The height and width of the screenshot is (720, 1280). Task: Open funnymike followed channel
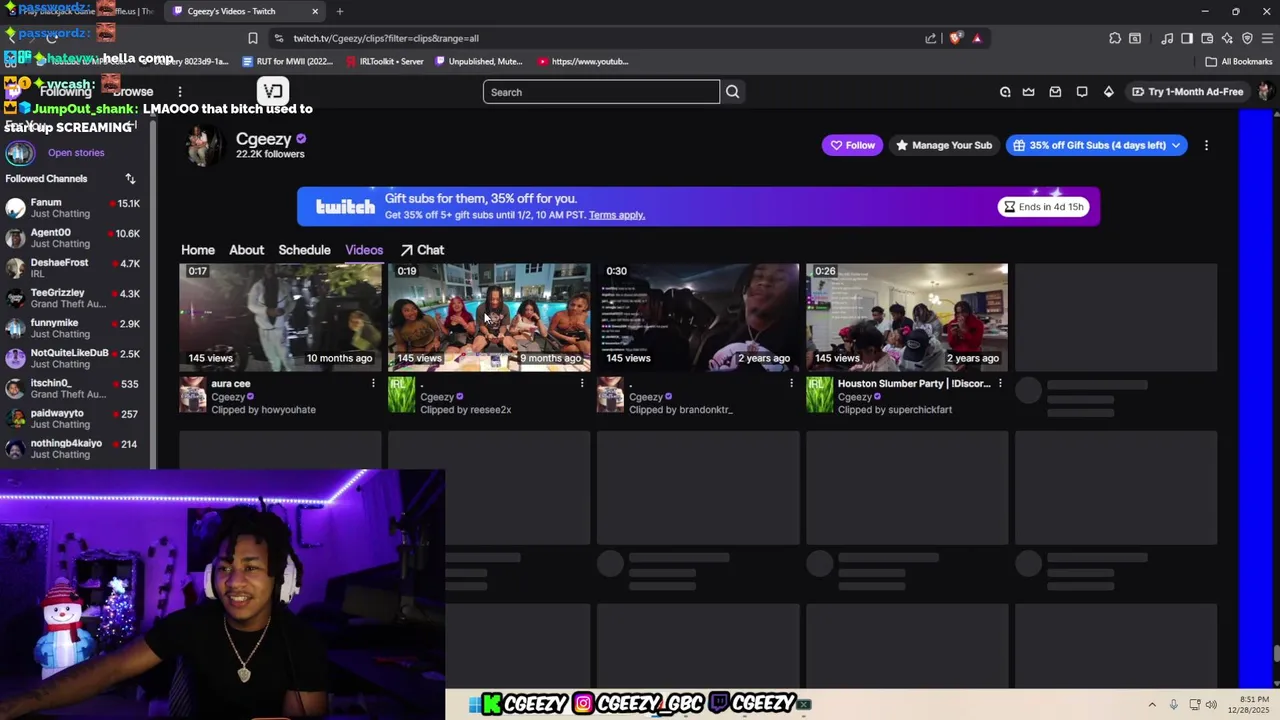[75, 328]
